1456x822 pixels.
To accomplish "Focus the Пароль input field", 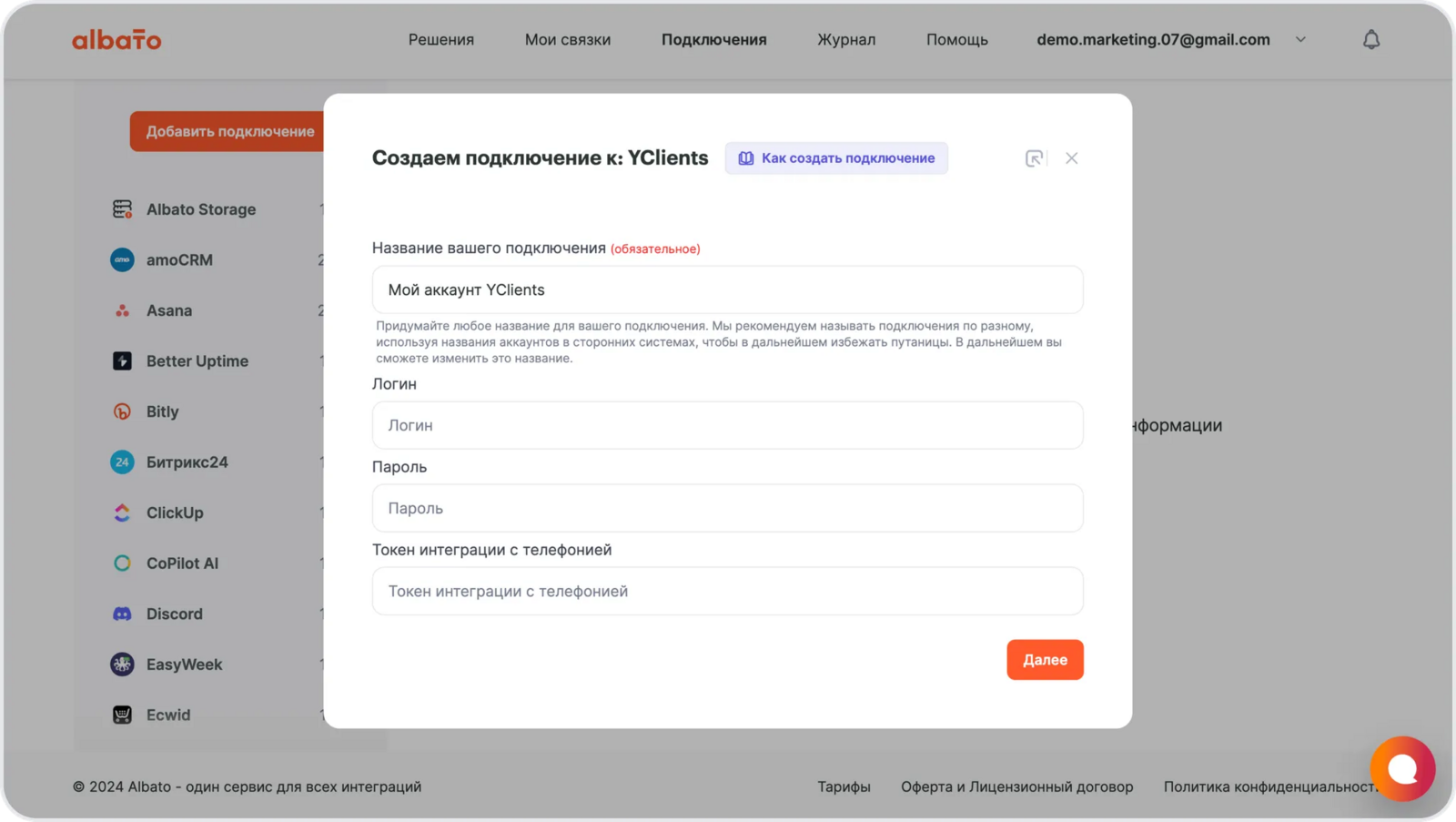I will coord(727,508).
